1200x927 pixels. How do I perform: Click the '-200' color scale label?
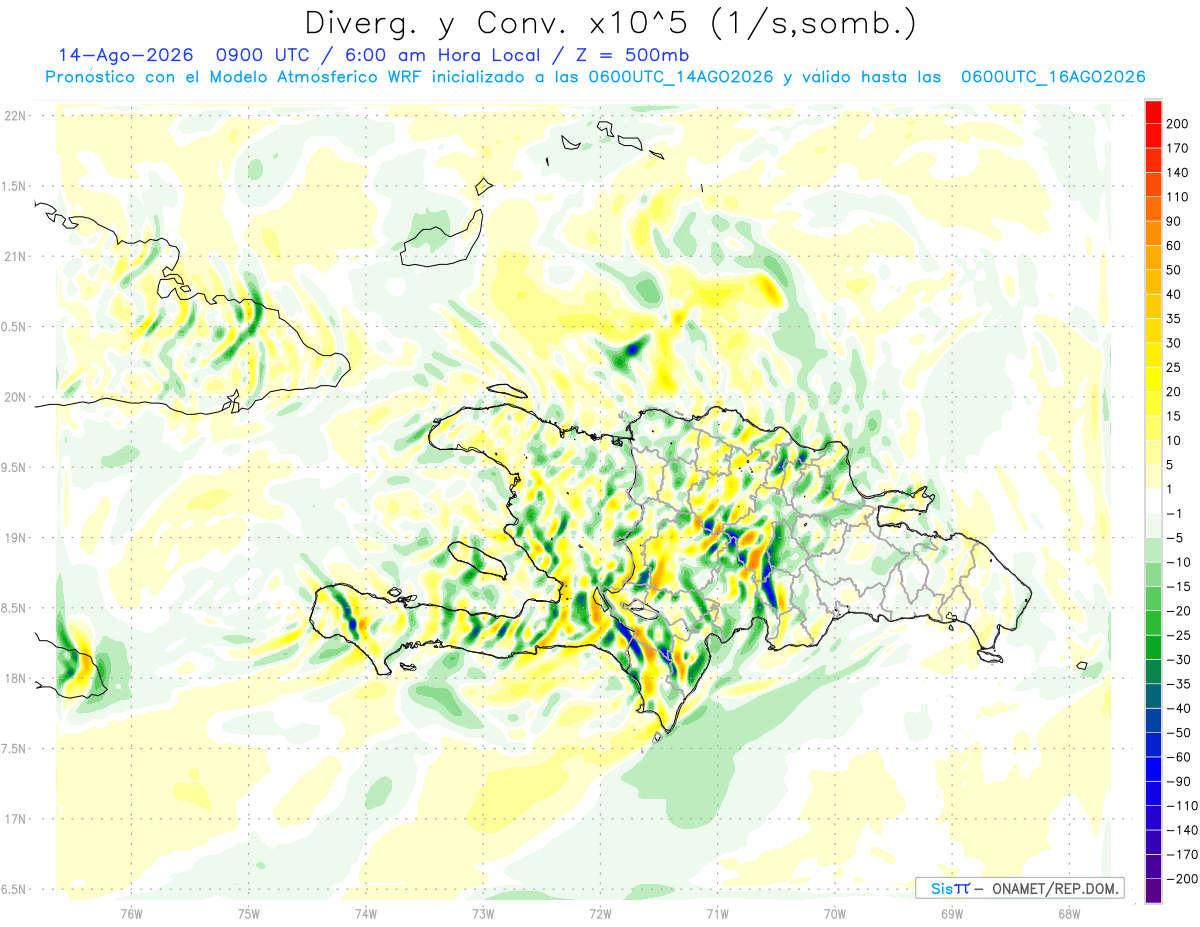point(1182,879)
